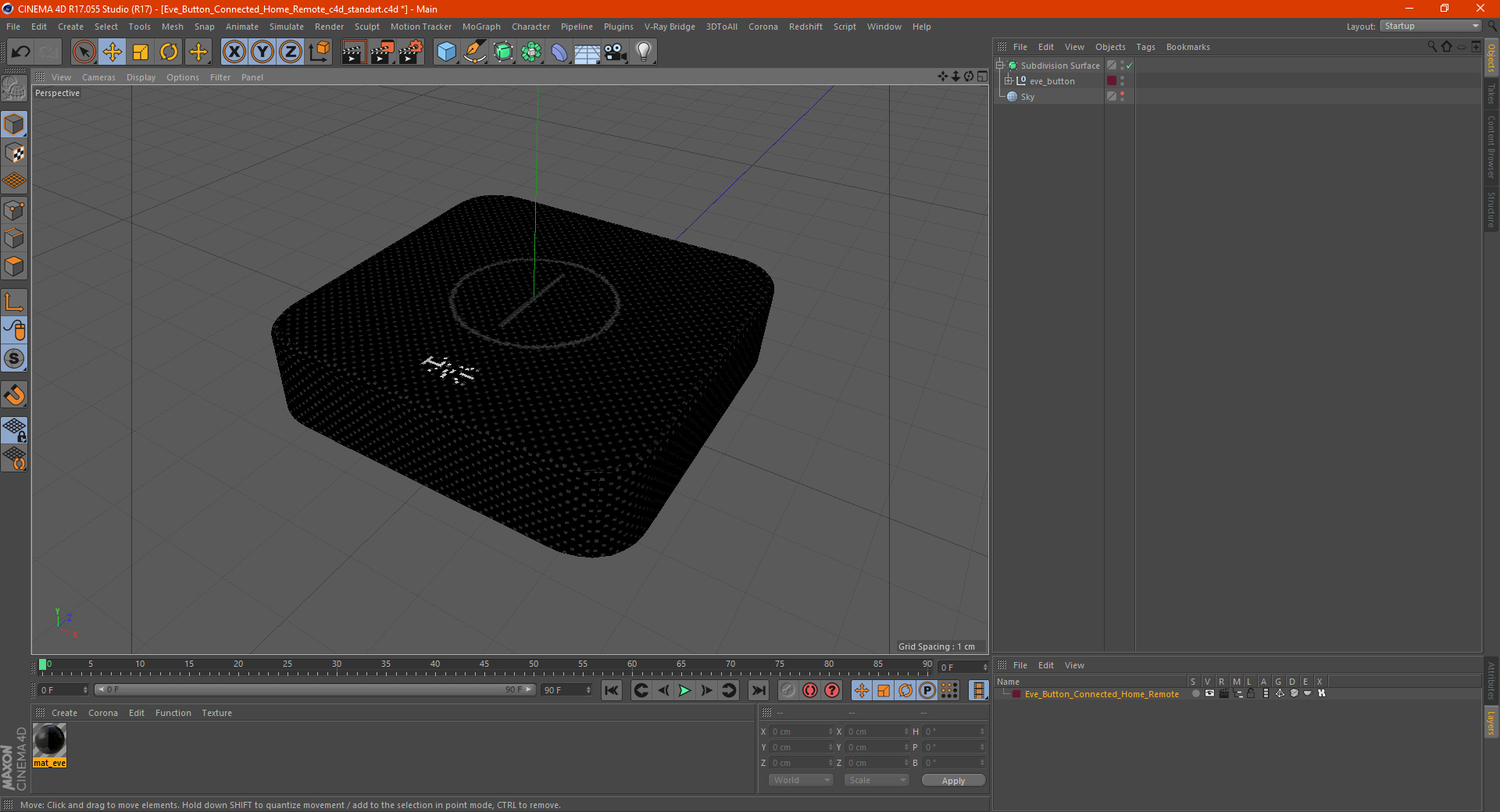Screen dimensions: 1500x812
Task: Render active view clapperboard icon
Action: click(353, 52)
